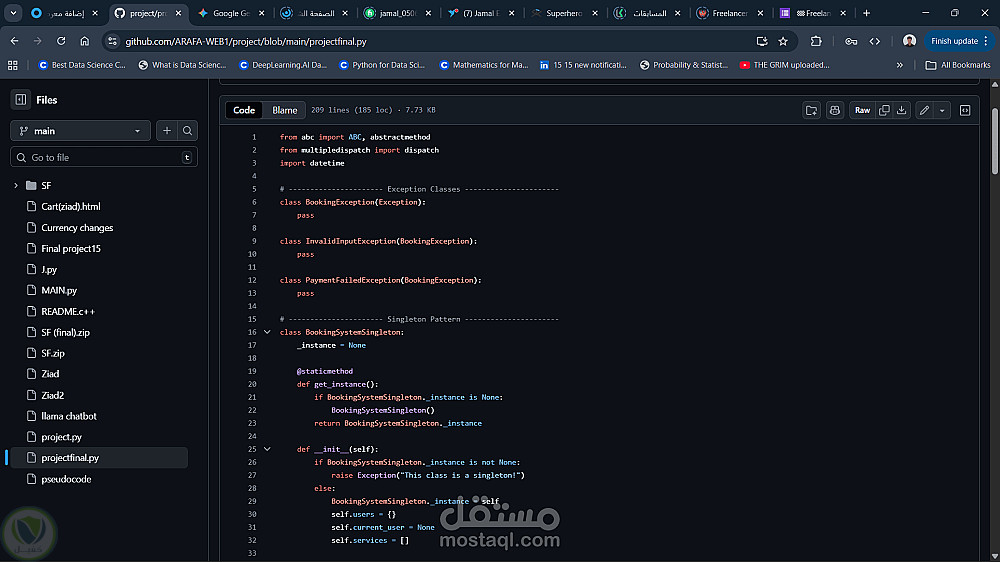Click the github.com address bar URL
The height and width of the screenshot is (562, 1000).
[x=246, y=41]
